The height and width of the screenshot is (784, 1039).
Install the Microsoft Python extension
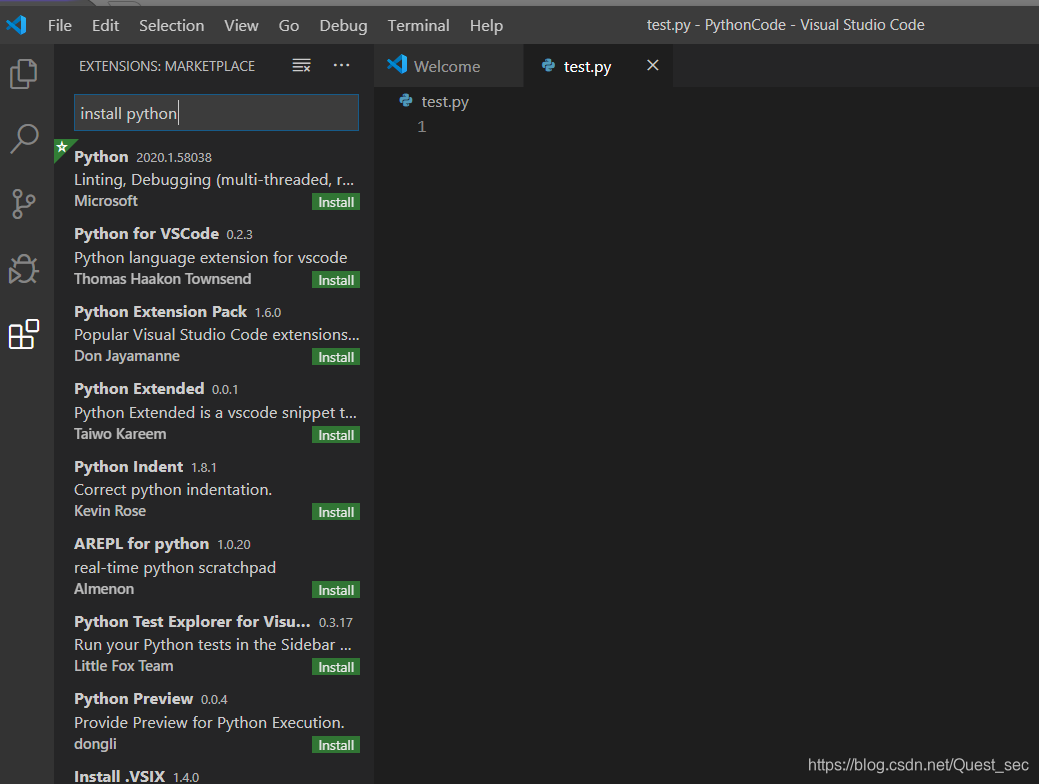coord(336,202)
